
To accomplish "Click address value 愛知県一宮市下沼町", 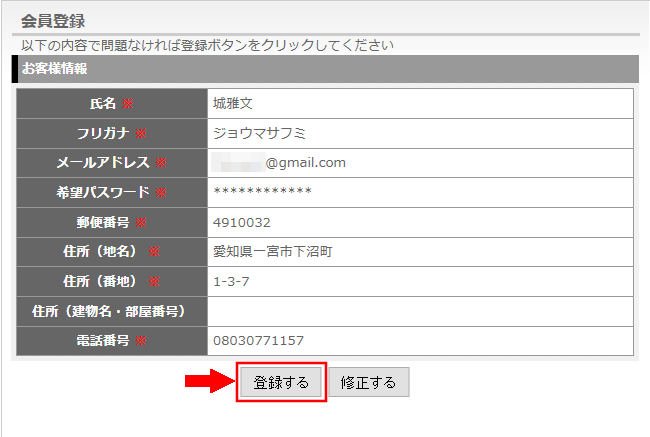I will click(x=273, y=251).
